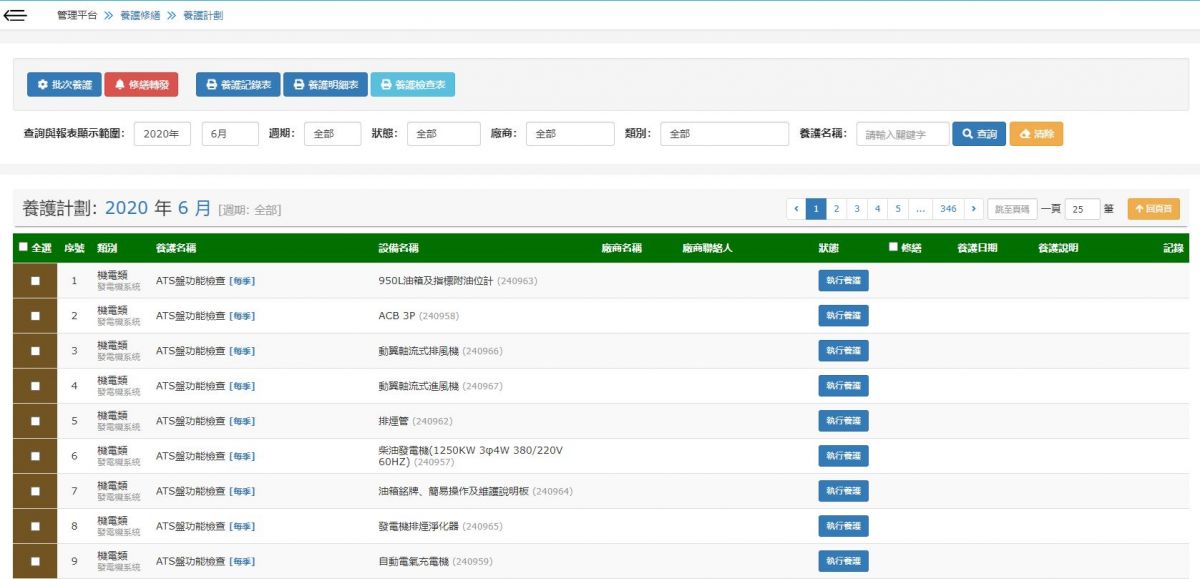Print the 養護明細表 report

pyautogui.click(x=326, y=85)
